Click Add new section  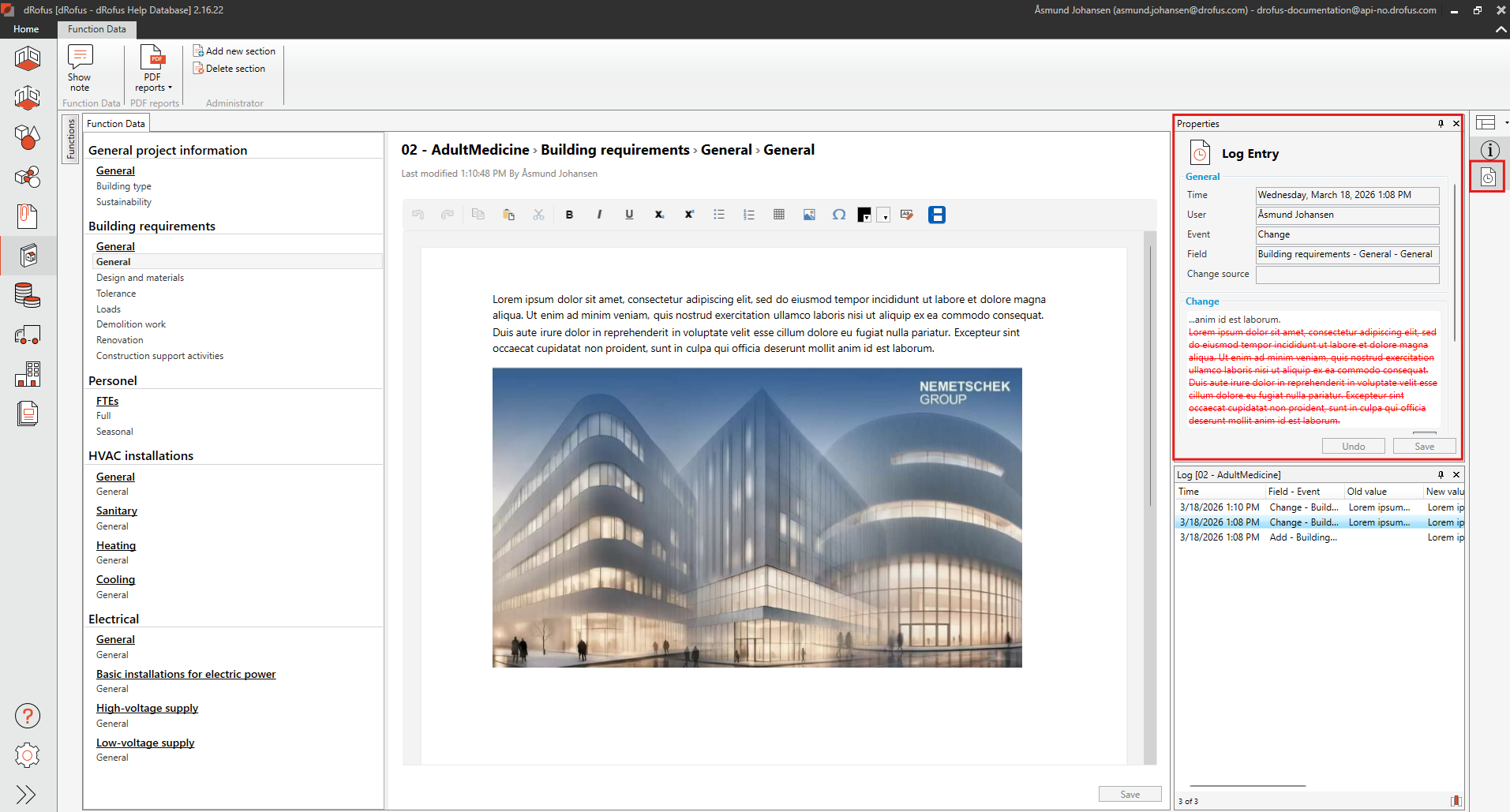point(234,51)
